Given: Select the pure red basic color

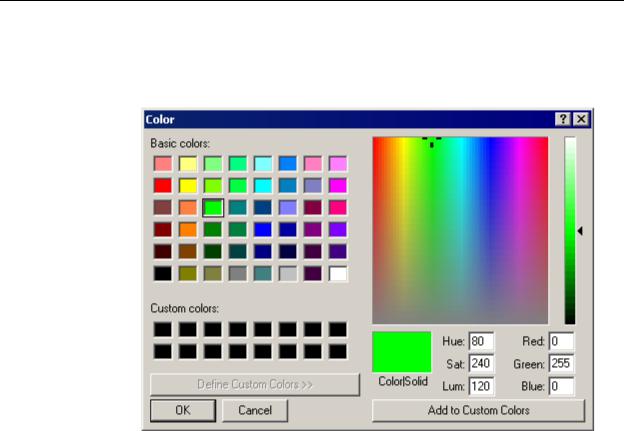Looking at the screenshot, I should (163, 185).
